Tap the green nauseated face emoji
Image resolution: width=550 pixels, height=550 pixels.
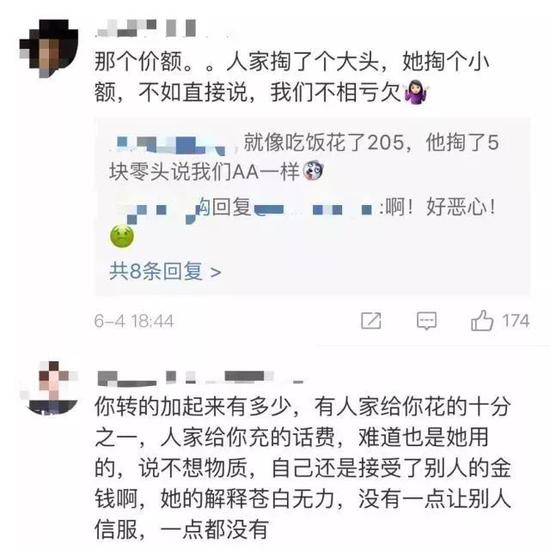click(x=122, y=236)
